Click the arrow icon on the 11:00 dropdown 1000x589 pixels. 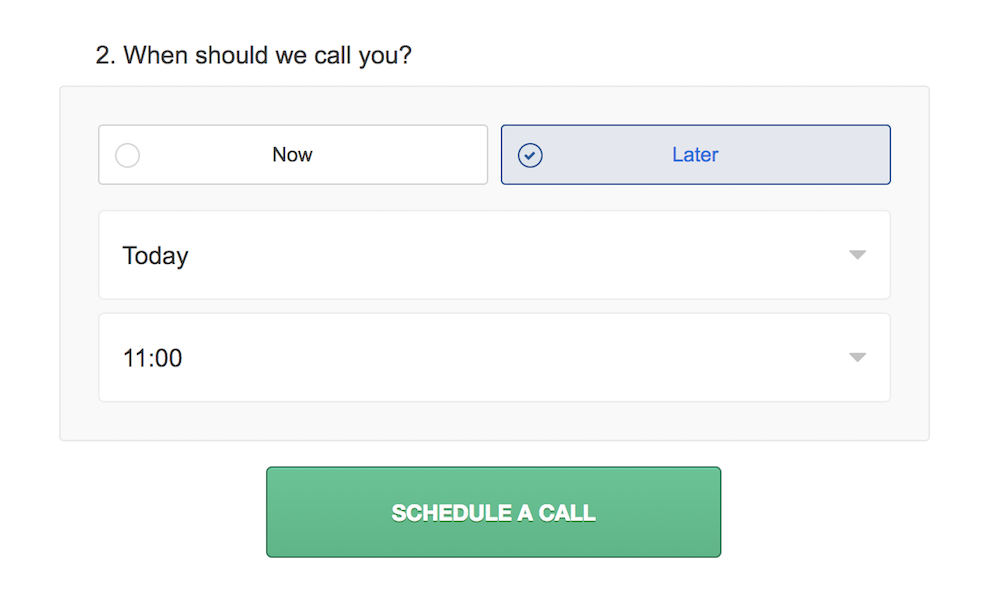[x=857, y=357]
